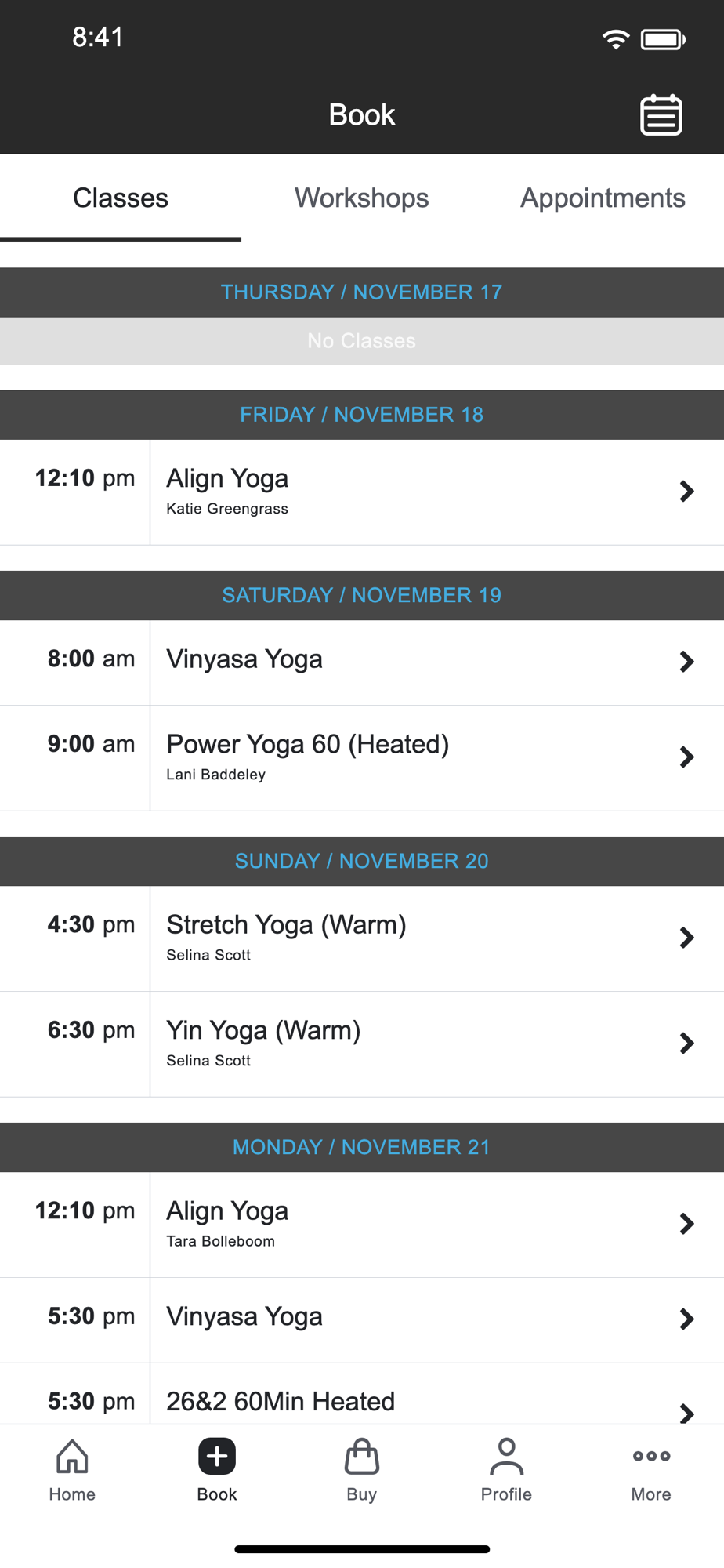Open Stretch Yoga (Warm) chevron arrow
Viewport: 724px width, 1568px height.
pos(686,938)
